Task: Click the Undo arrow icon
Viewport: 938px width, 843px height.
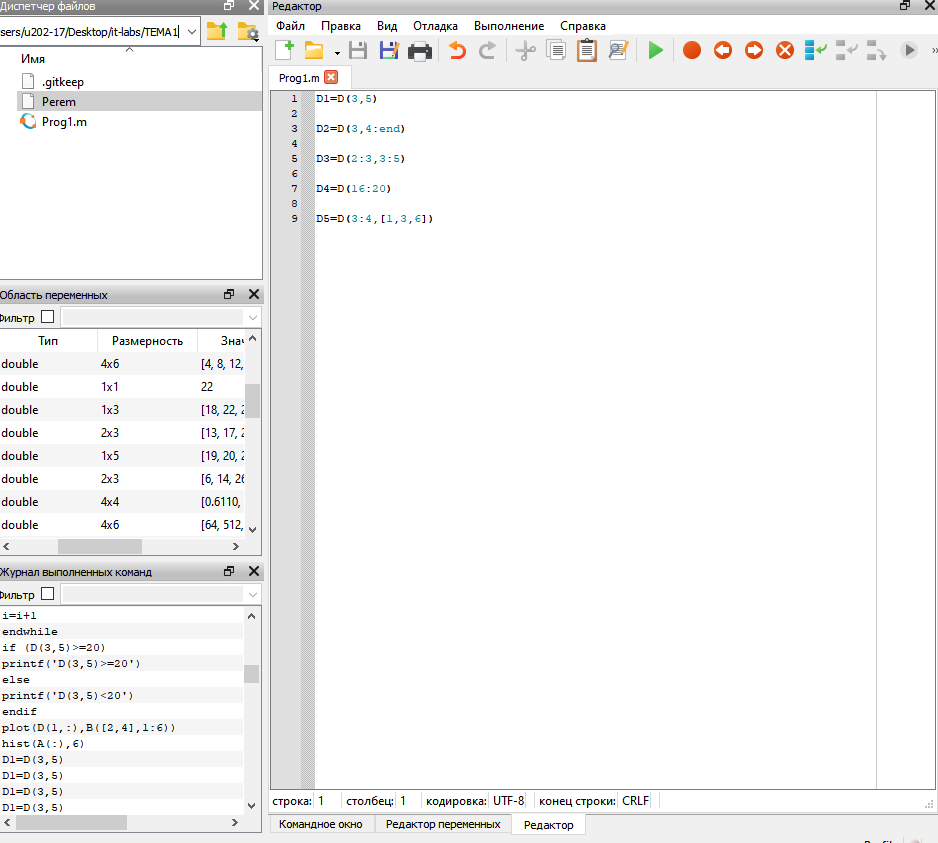Action: click(x=457, y=50)
